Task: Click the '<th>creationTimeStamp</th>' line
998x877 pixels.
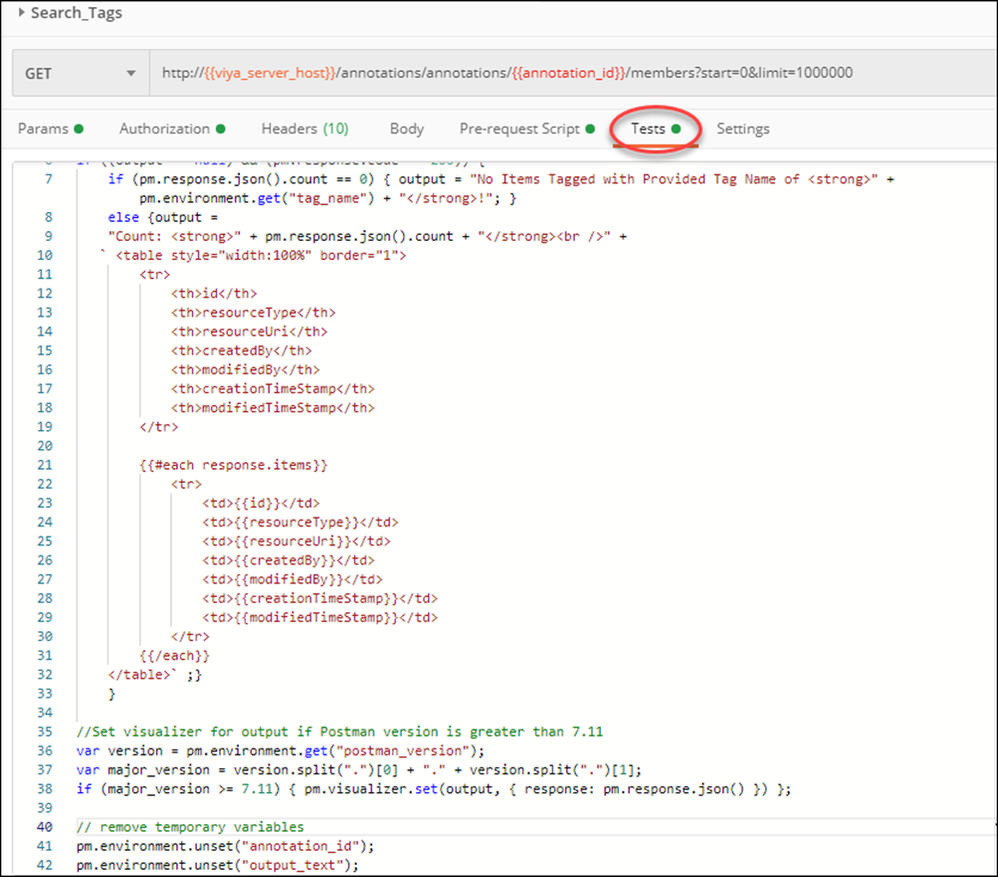Action: click(272, 389)
